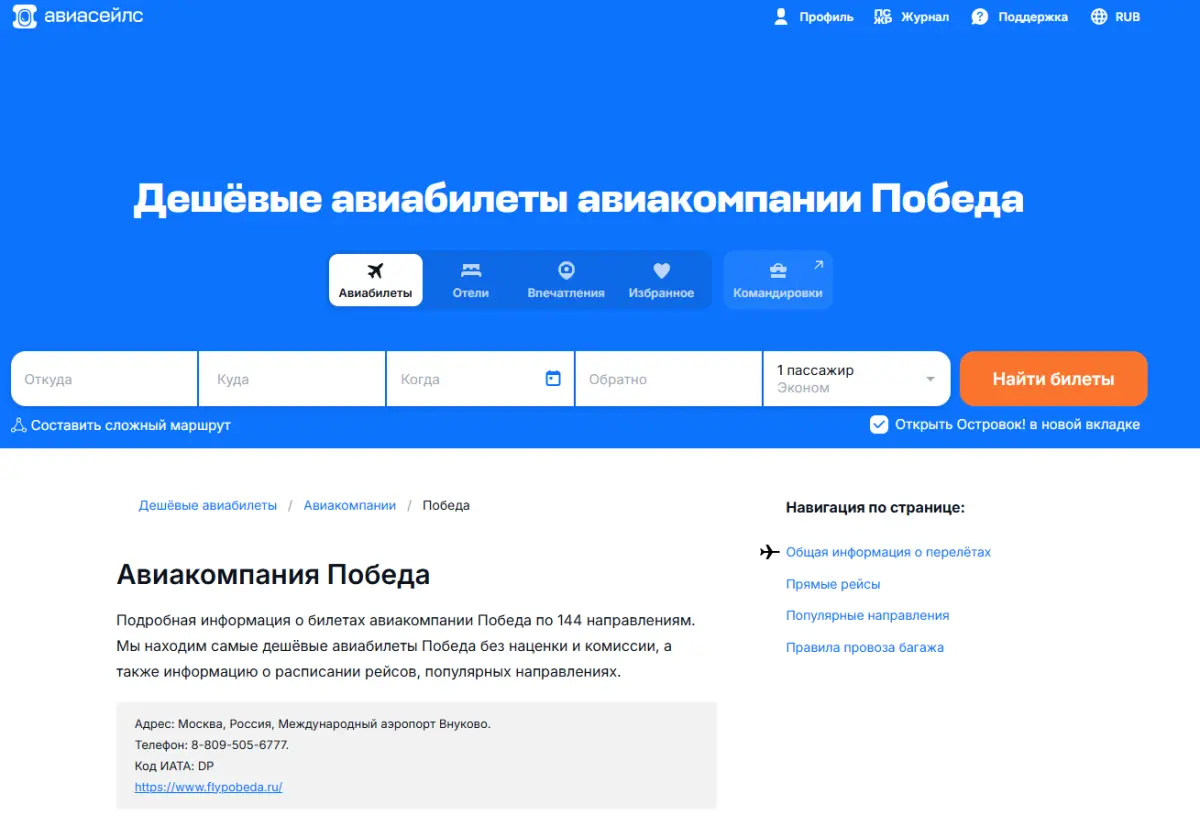Click the Обратно return date field
The image size is (1200, 827).
tap(669, 379)
